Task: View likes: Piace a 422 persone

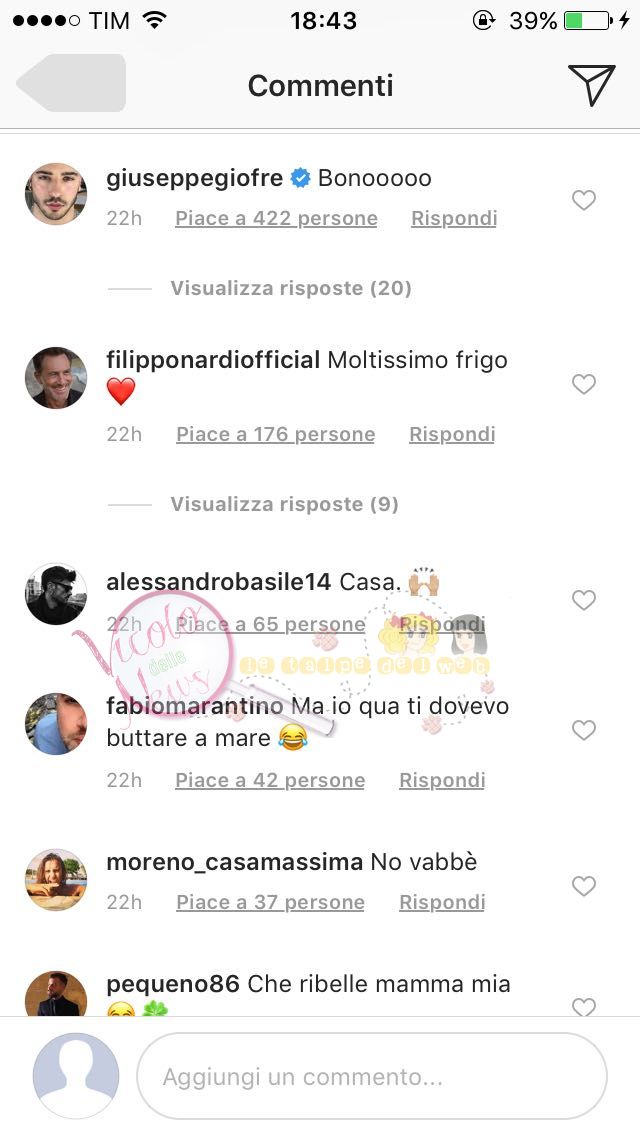Action: tap(276, 219)
